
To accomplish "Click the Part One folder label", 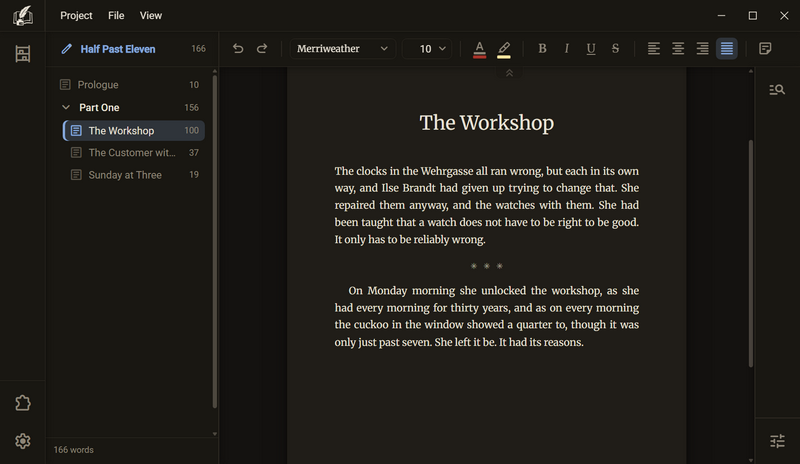I will (x=99, y=108).
